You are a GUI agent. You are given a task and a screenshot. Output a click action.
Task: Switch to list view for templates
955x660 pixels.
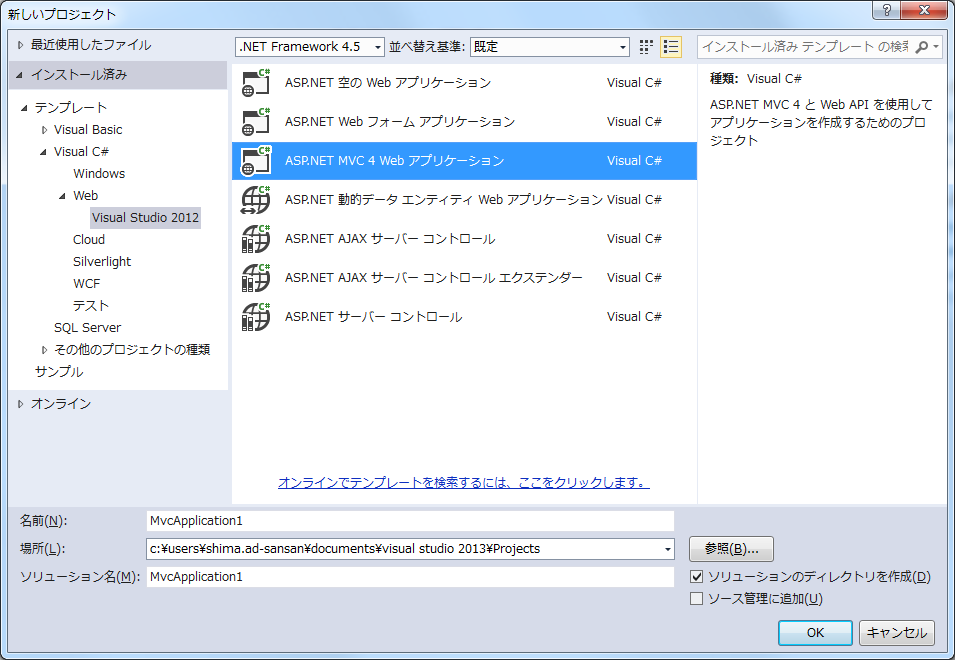pos(671,46)
